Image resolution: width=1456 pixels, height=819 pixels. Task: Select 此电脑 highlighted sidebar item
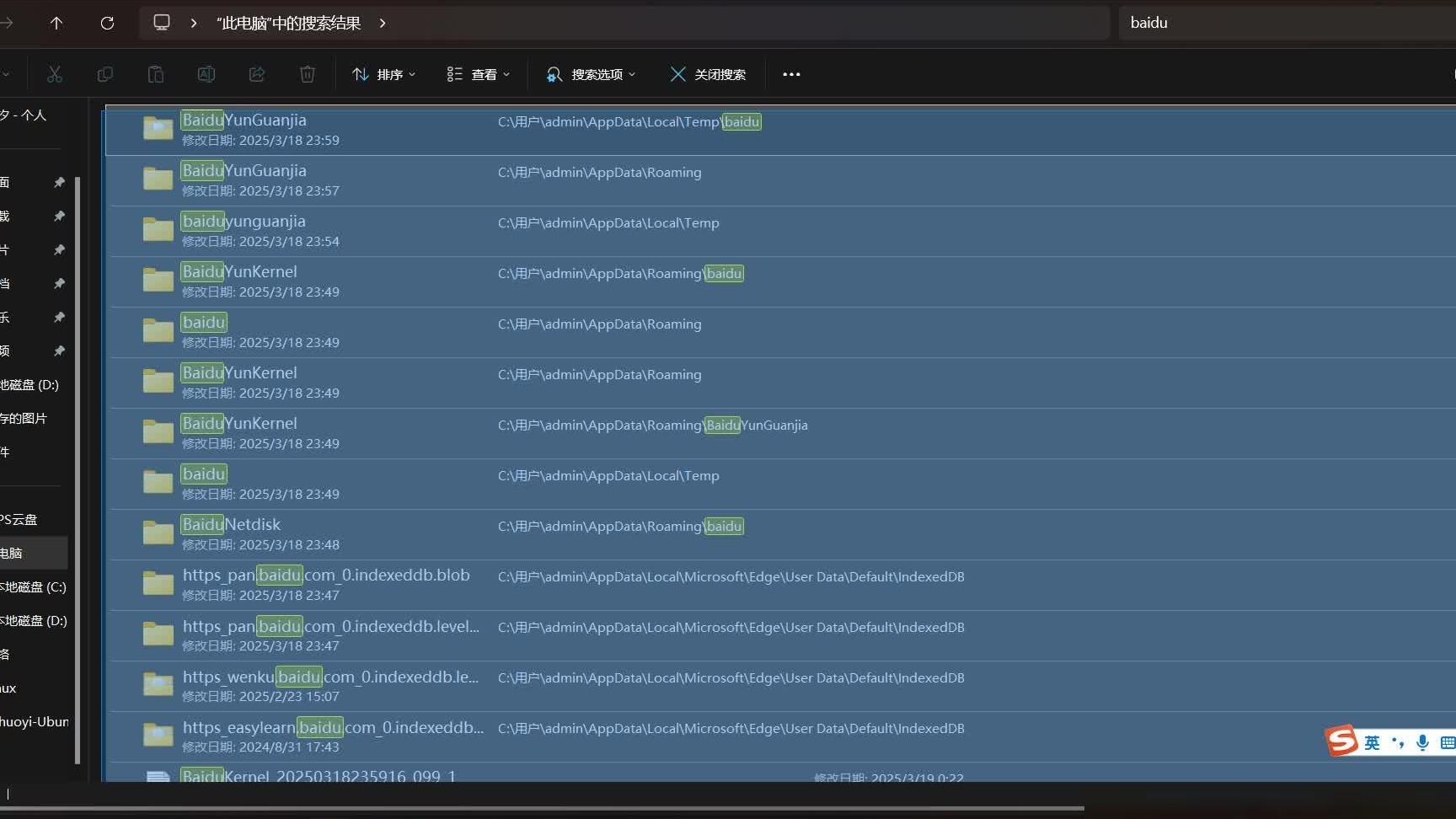pyautogui.click(x=34, y=554)
